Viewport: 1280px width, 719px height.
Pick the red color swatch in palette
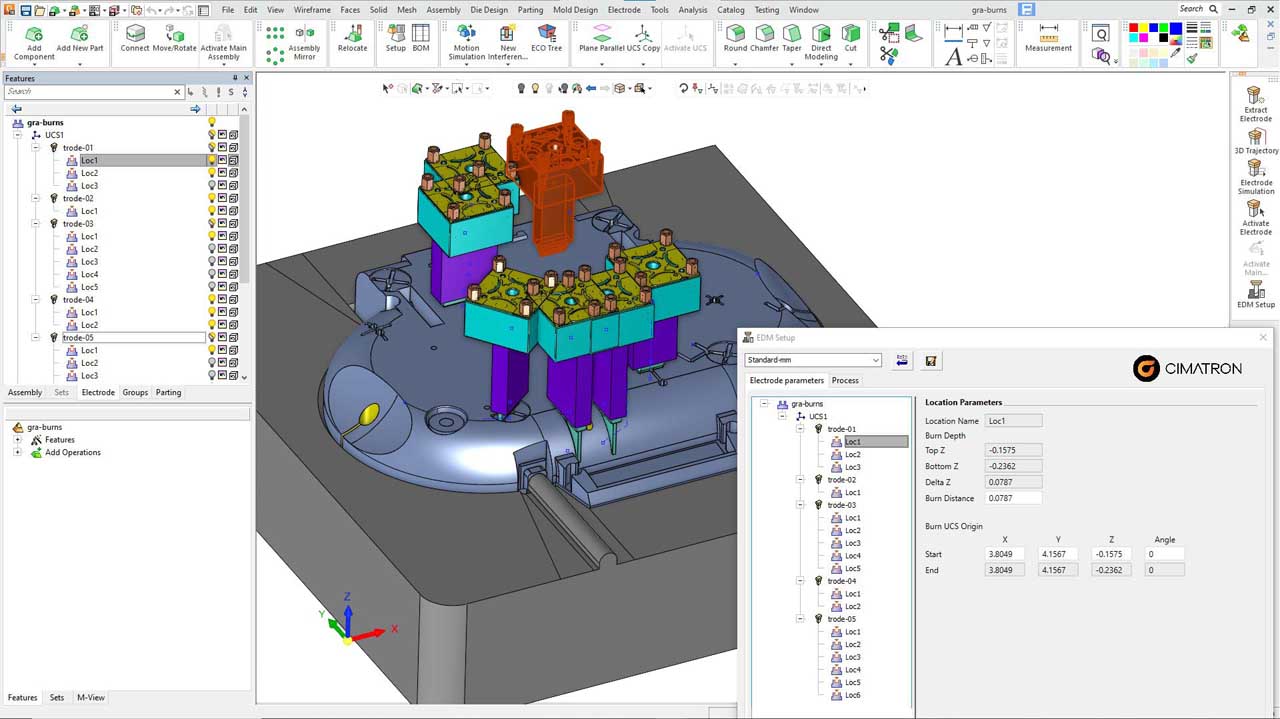coord(1134,28)
